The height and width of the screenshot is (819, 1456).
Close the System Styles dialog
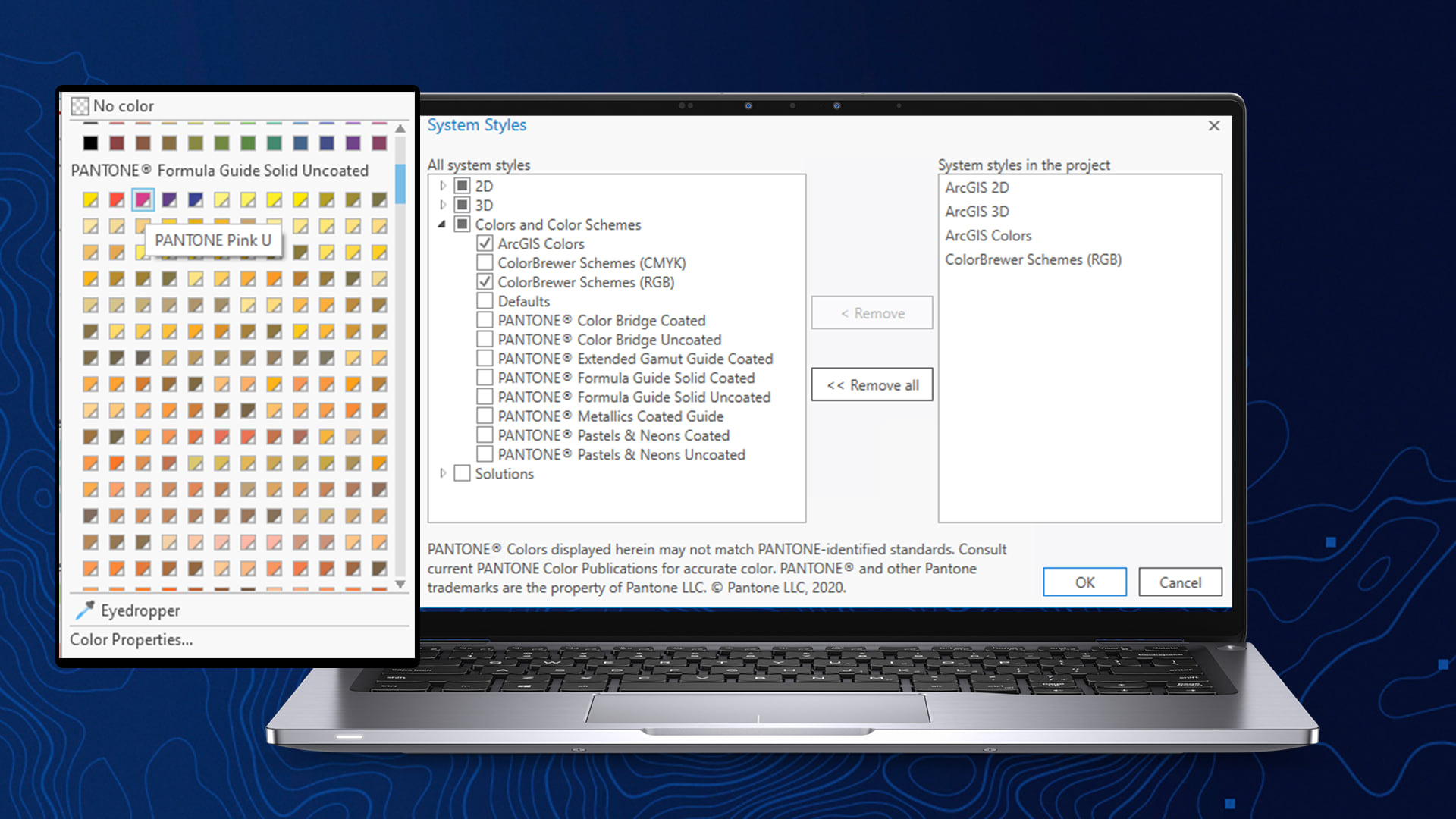[1213, 126]
